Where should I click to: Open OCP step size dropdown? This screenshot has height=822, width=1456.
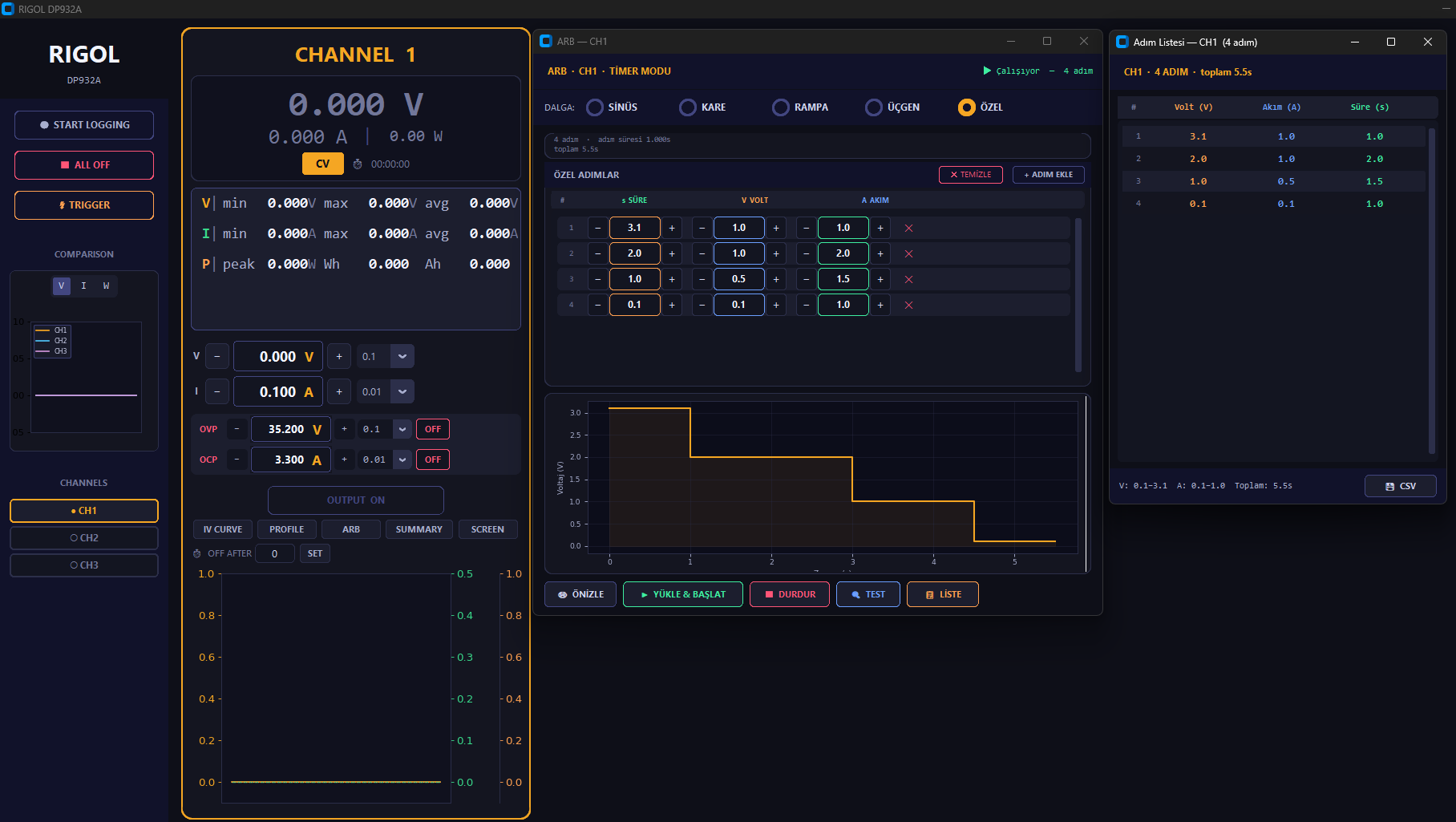tap(402, 460)
